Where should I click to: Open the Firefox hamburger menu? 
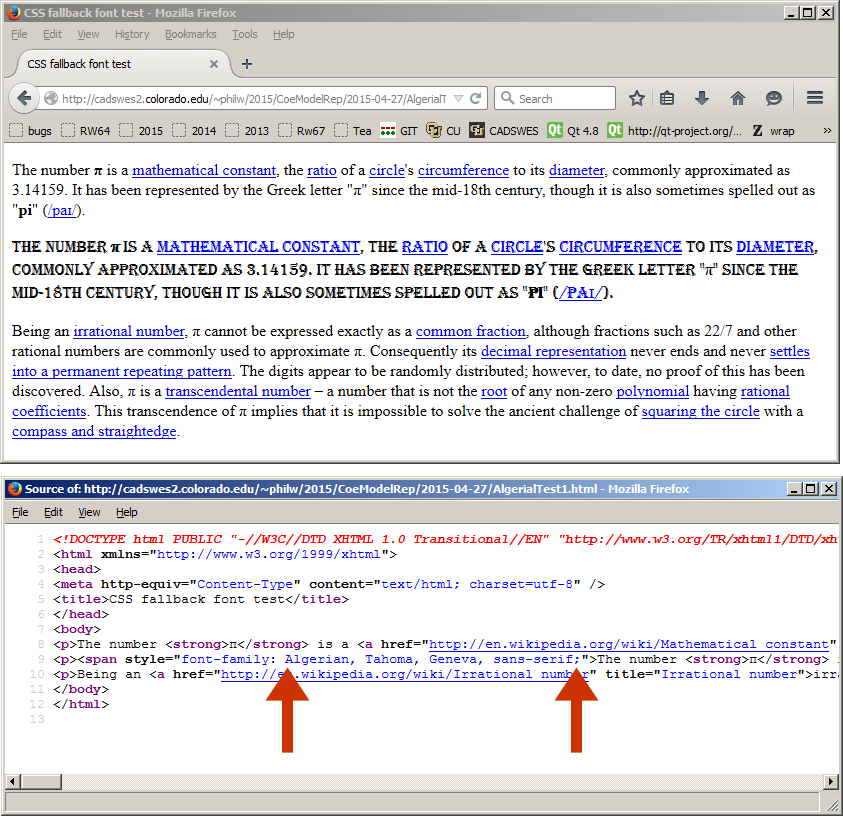point(815,98)
